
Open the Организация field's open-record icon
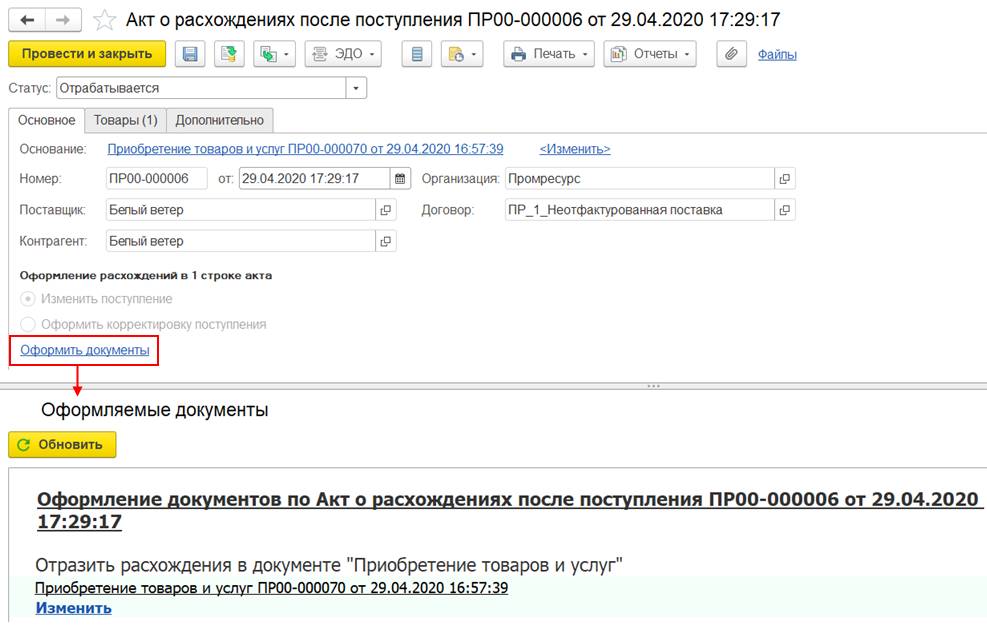[785, 179]
